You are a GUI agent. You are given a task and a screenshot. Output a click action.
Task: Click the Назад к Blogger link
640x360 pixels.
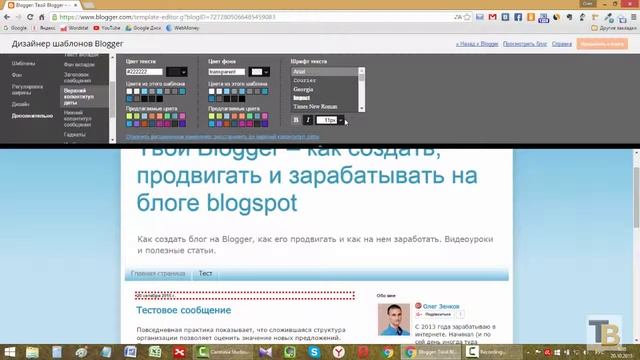pos(477,44)
